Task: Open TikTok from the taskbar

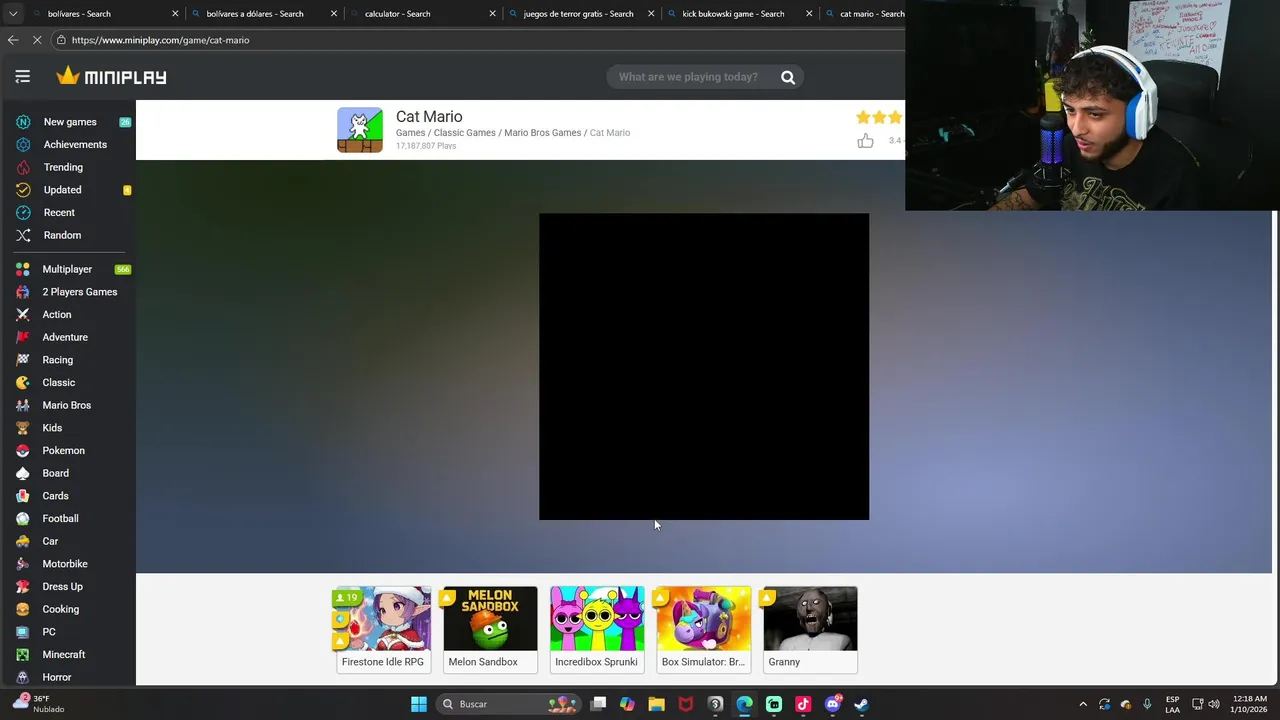Action: point(803,704)
